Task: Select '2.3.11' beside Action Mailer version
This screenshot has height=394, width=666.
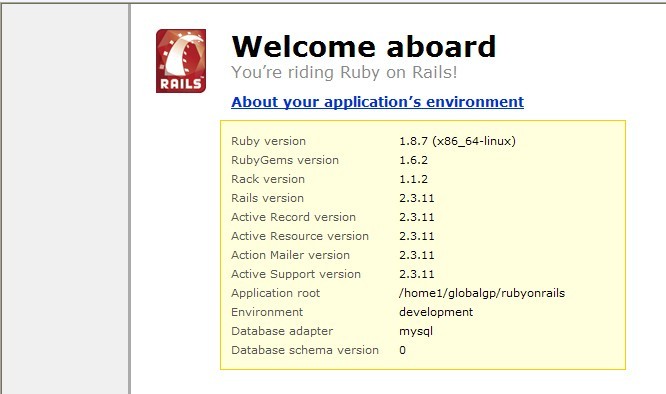Action: pos(417,255)
